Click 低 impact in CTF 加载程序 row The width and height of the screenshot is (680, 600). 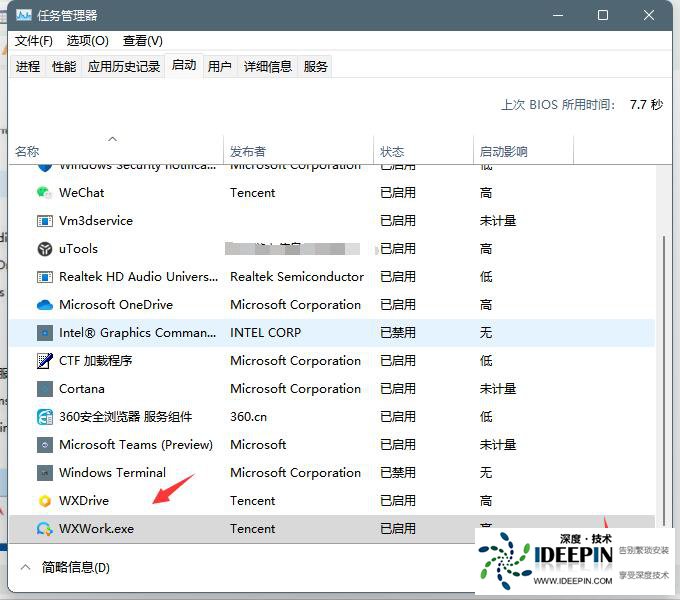[486, 361]
